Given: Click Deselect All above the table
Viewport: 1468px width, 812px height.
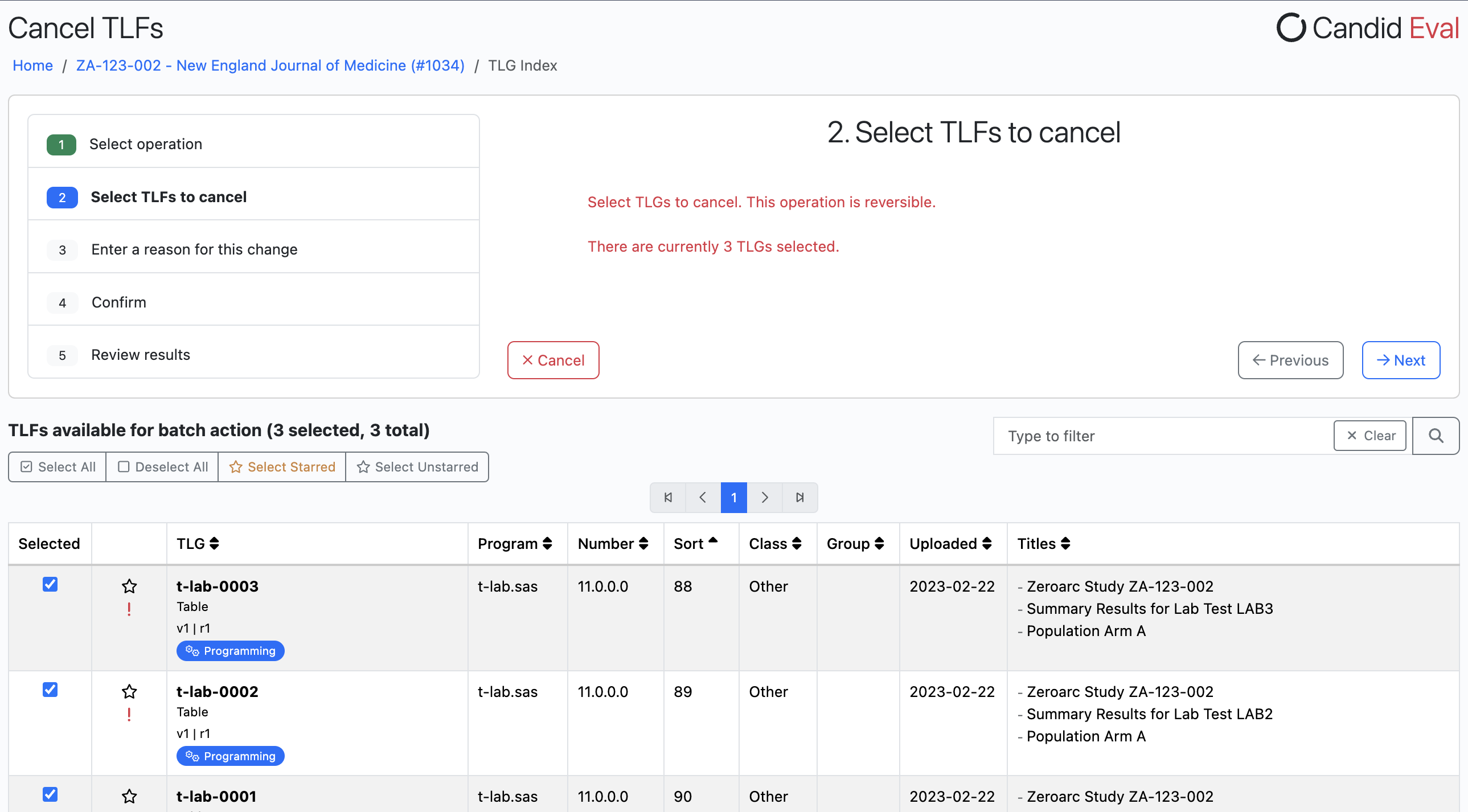Looking at the screenshot, I should (161, 467).
